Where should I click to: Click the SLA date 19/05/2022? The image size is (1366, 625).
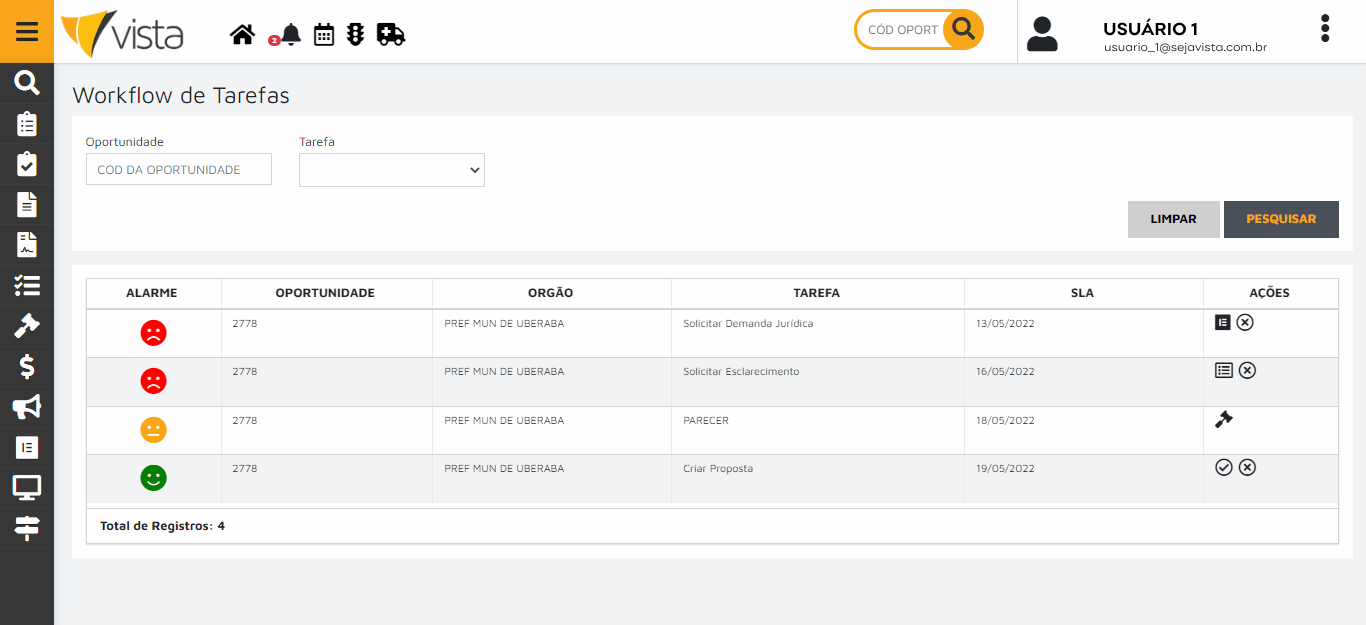point(1007,469)
